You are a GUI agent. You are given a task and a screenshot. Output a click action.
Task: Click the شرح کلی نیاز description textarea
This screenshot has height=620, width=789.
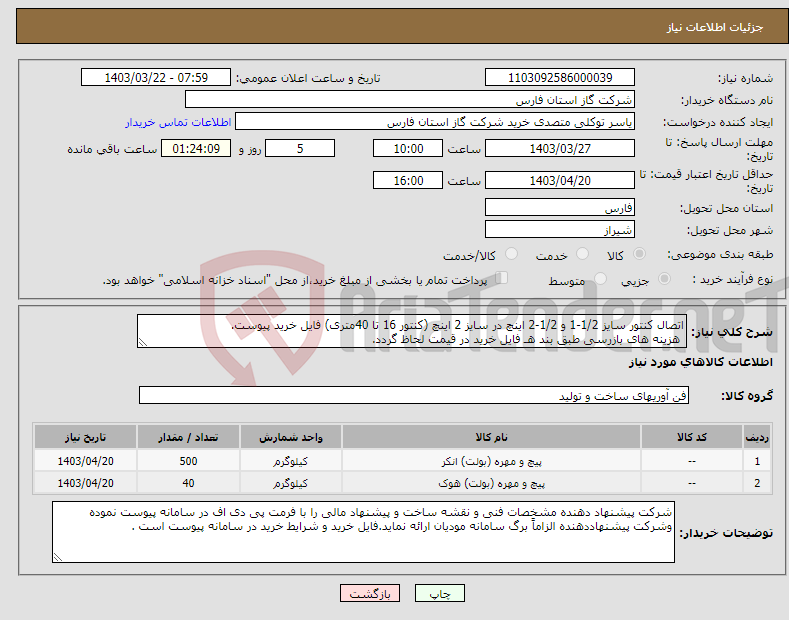coord(412,331)
